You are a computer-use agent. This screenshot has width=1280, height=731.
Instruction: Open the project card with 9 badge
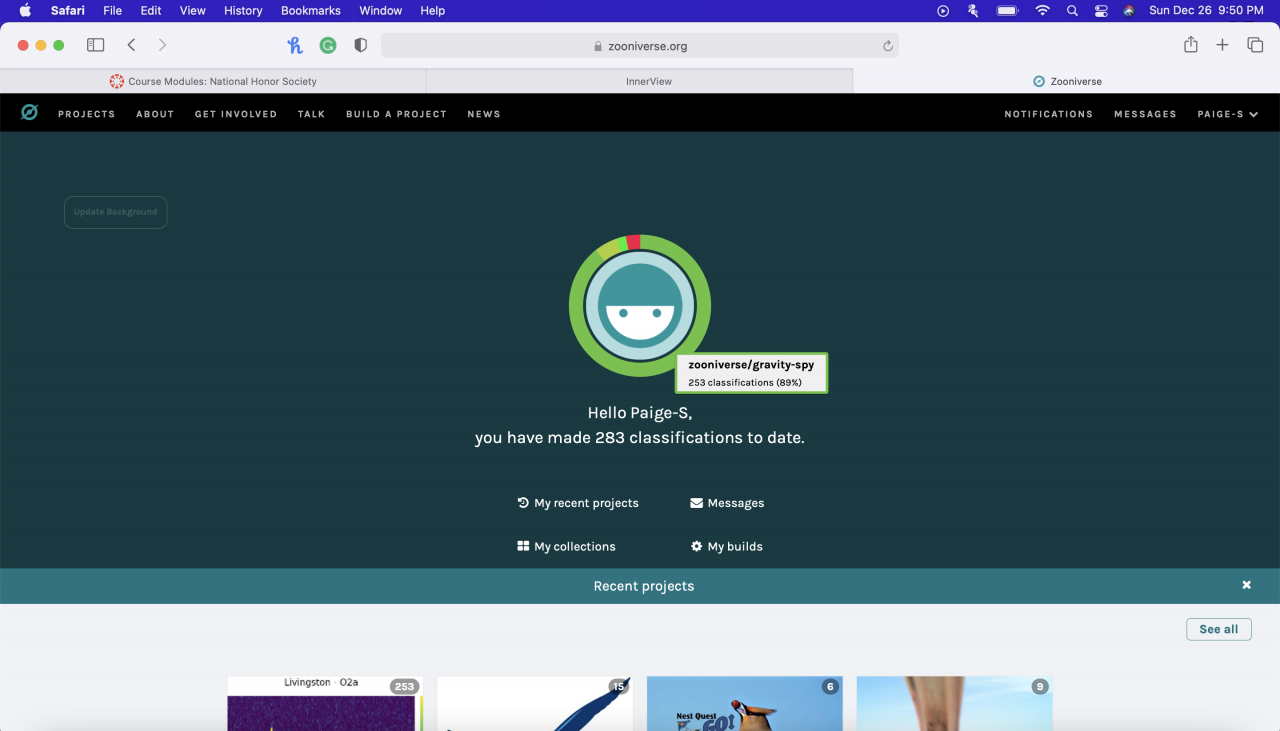coord(955,703)
